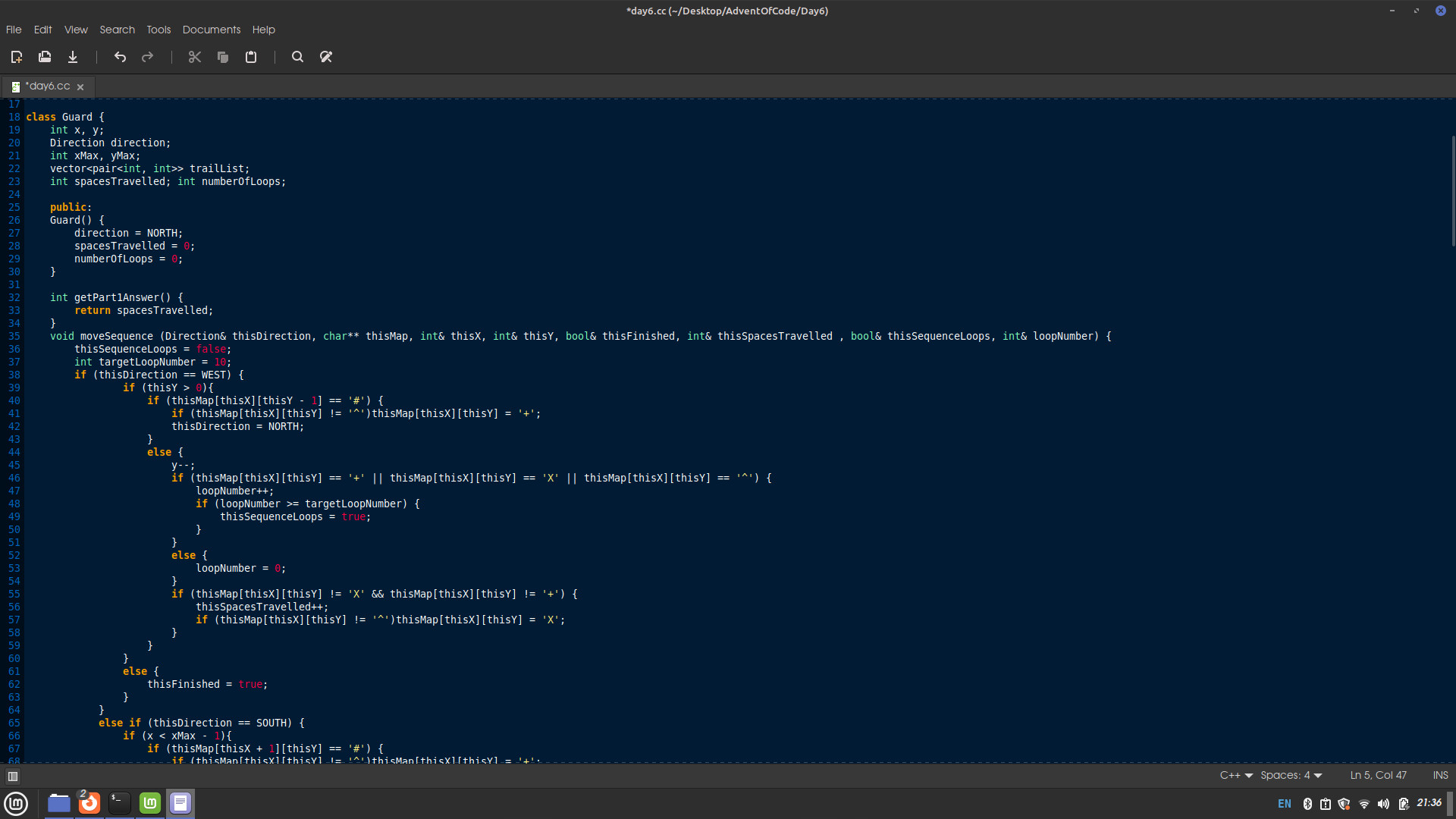The height and width of the screenshot is (819, 1456).
Task: Click line number 18 in the gutter
Action: pyautogui.click(x=14, y=117)
